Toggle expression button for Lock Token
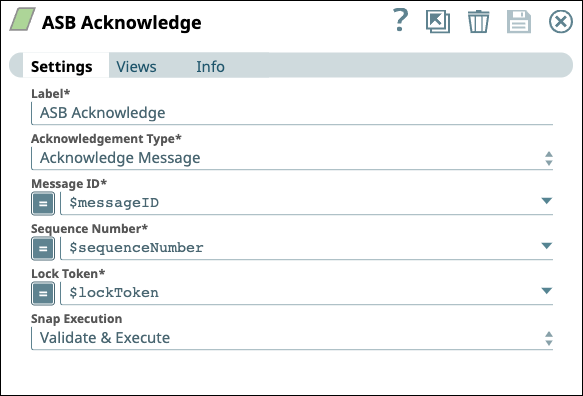This screenshot has width=583, height=396. pyautogui.click(x=43, y=293)
